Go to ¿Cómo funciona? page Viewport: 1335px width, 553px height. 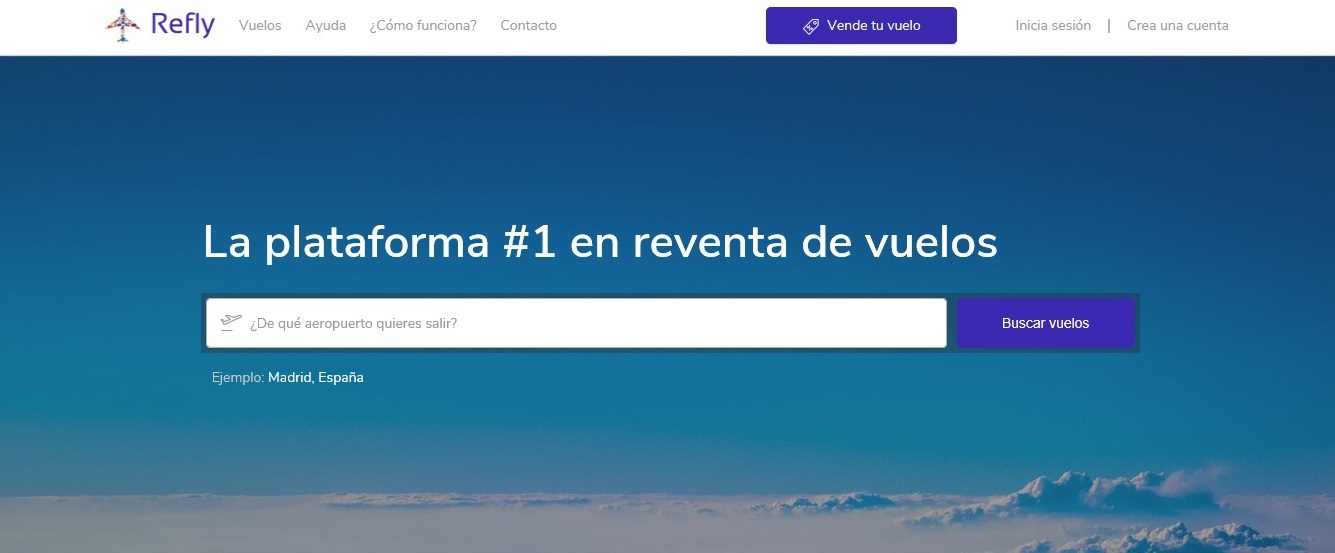coord(423,25)
